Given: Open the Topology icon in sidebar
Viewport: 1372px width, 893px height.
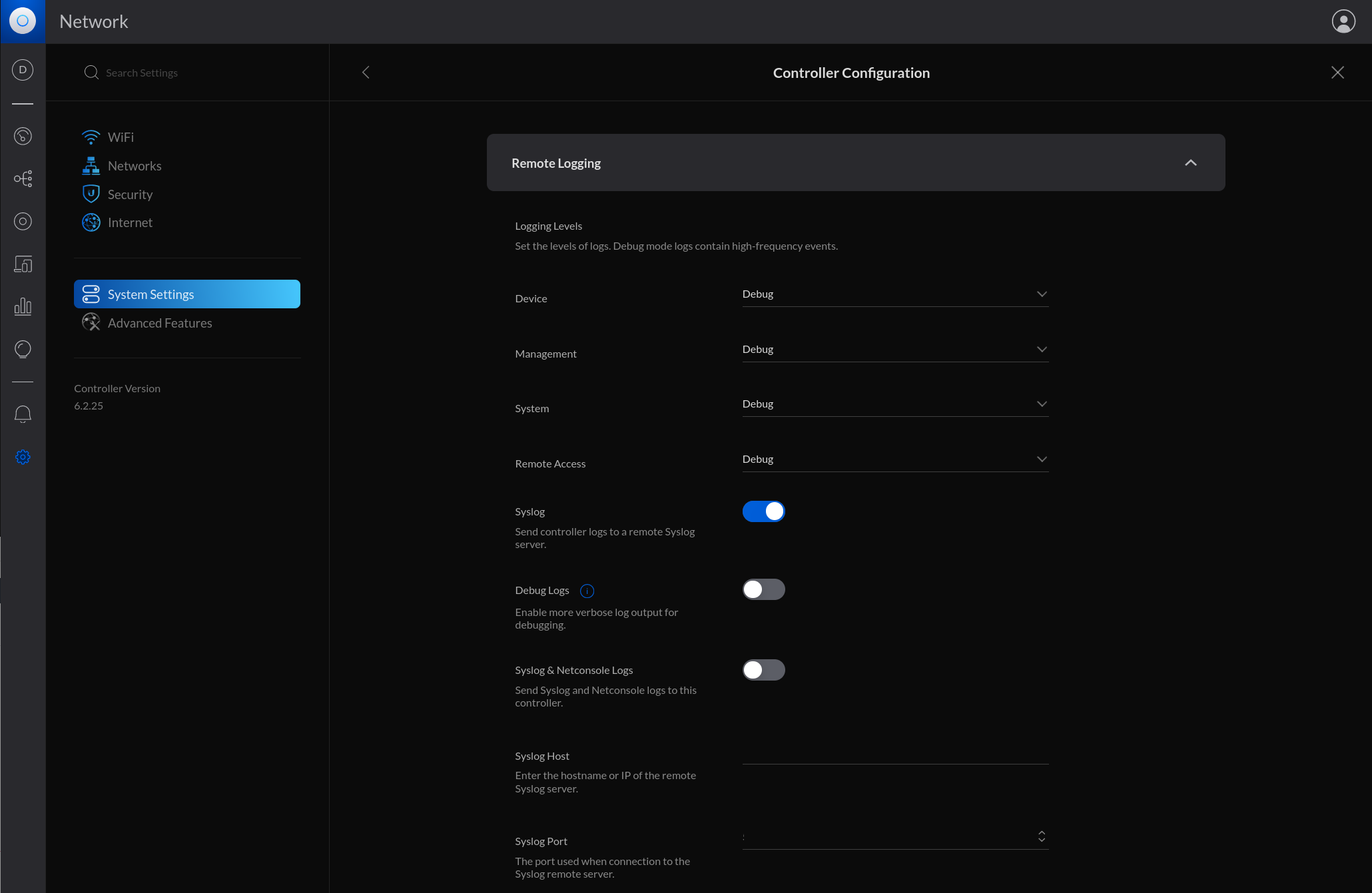Looking at the screenshot, I should [x=23, y=178].
